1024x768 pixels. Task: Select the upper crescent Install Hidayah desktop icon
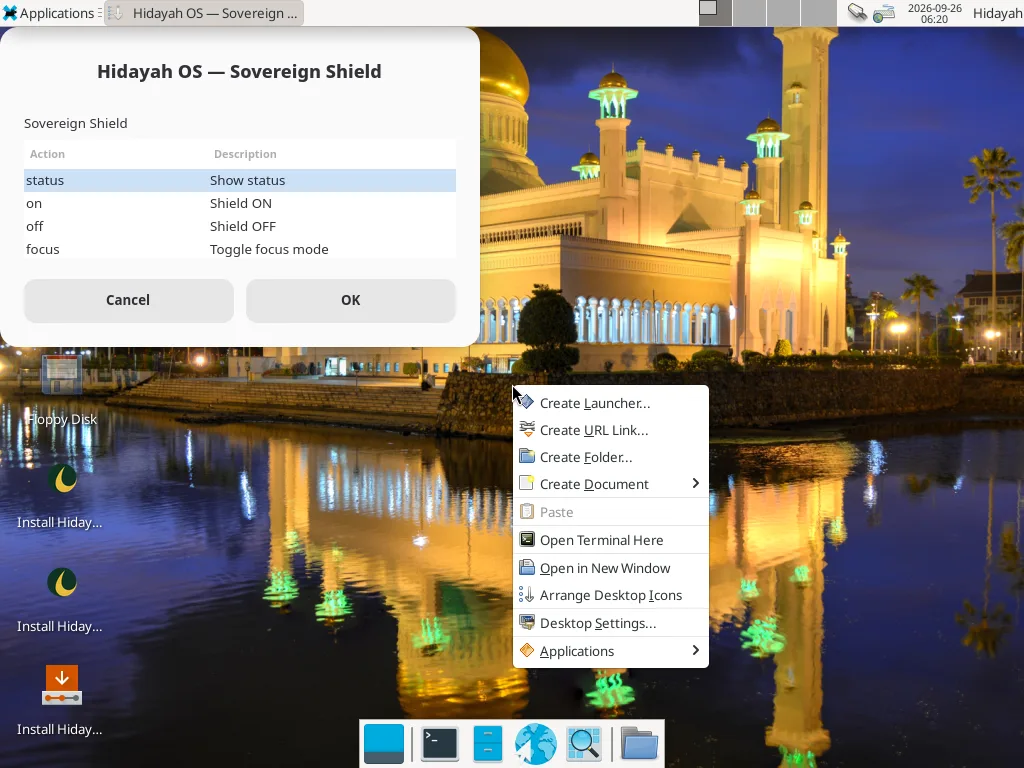click(60, 496)
